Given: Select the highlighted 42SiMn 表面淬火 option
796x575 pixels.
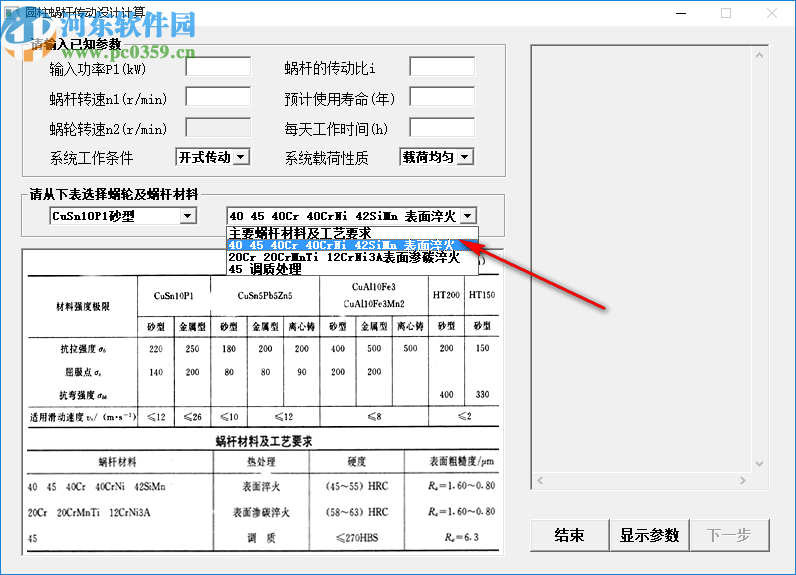Looking at the screenshot, I should coord(352,245).
